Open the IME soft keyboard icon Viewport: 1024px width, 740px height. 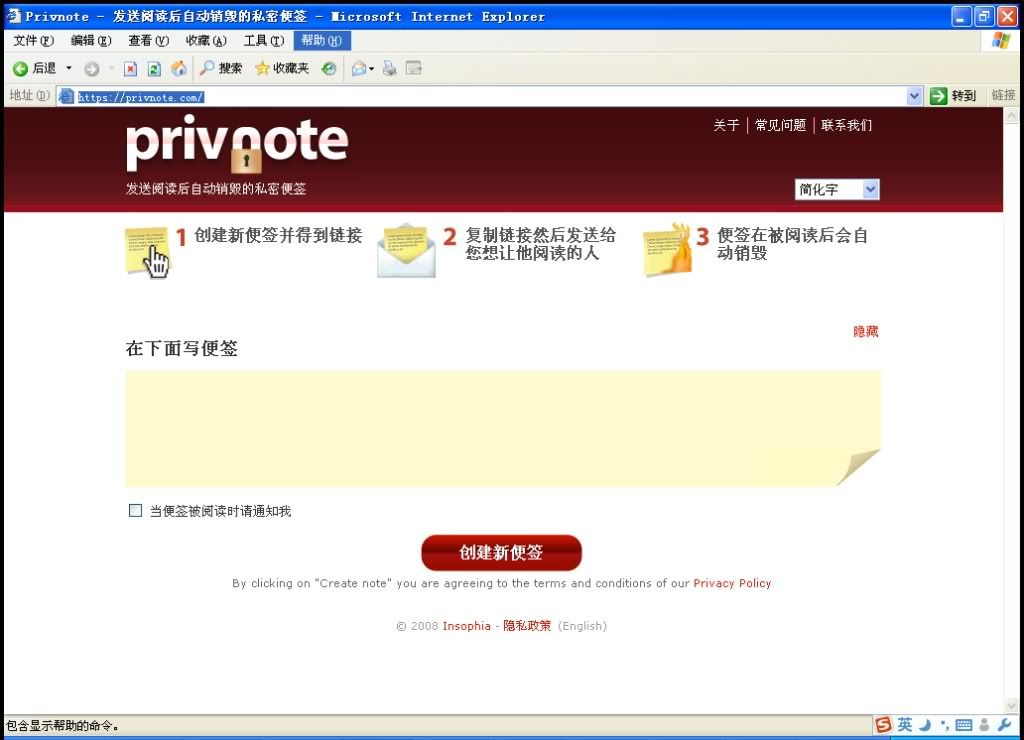click(x=963, y=725)
